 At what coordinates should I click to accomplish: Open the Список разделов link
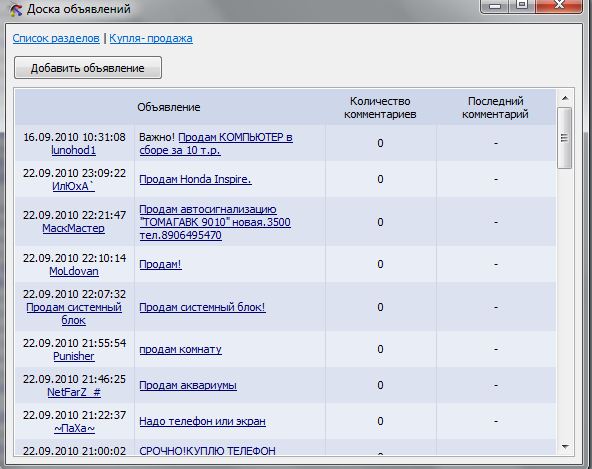coord(56,39)
